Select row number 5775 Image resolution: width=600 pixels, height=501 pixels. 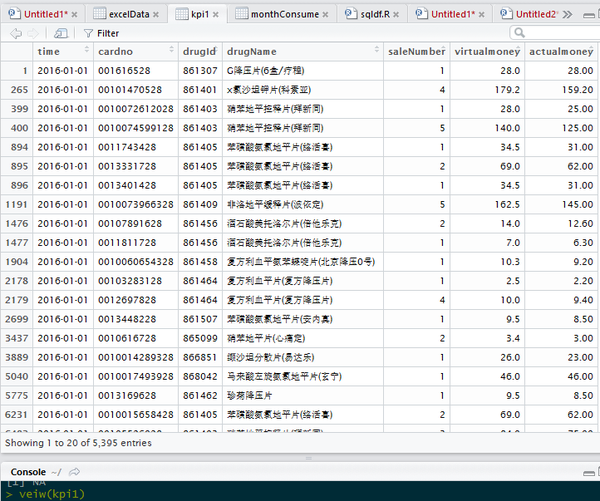pos(17,396)
